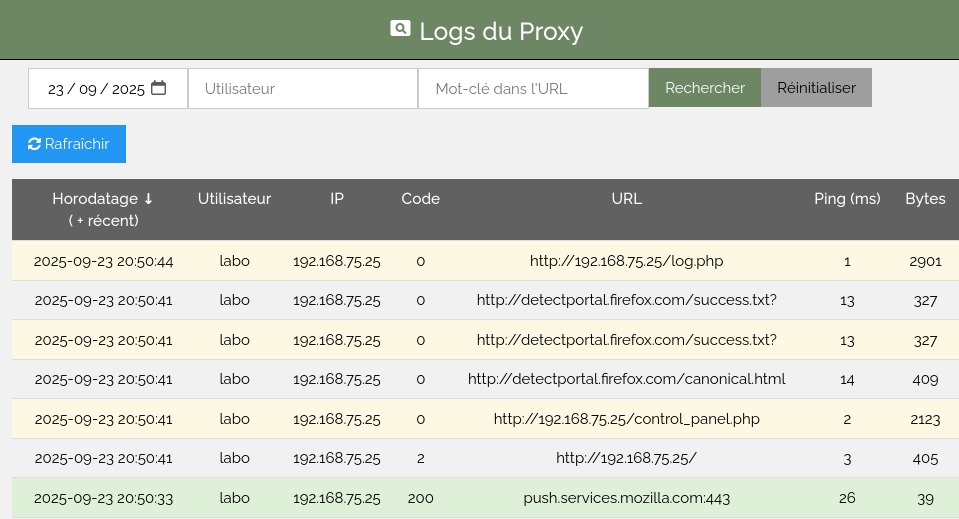Image resolution: width=959 pixels, height=519 pixels.
Task: Focus the Mot-clé dans l'URL field
Action: [533, 88]
